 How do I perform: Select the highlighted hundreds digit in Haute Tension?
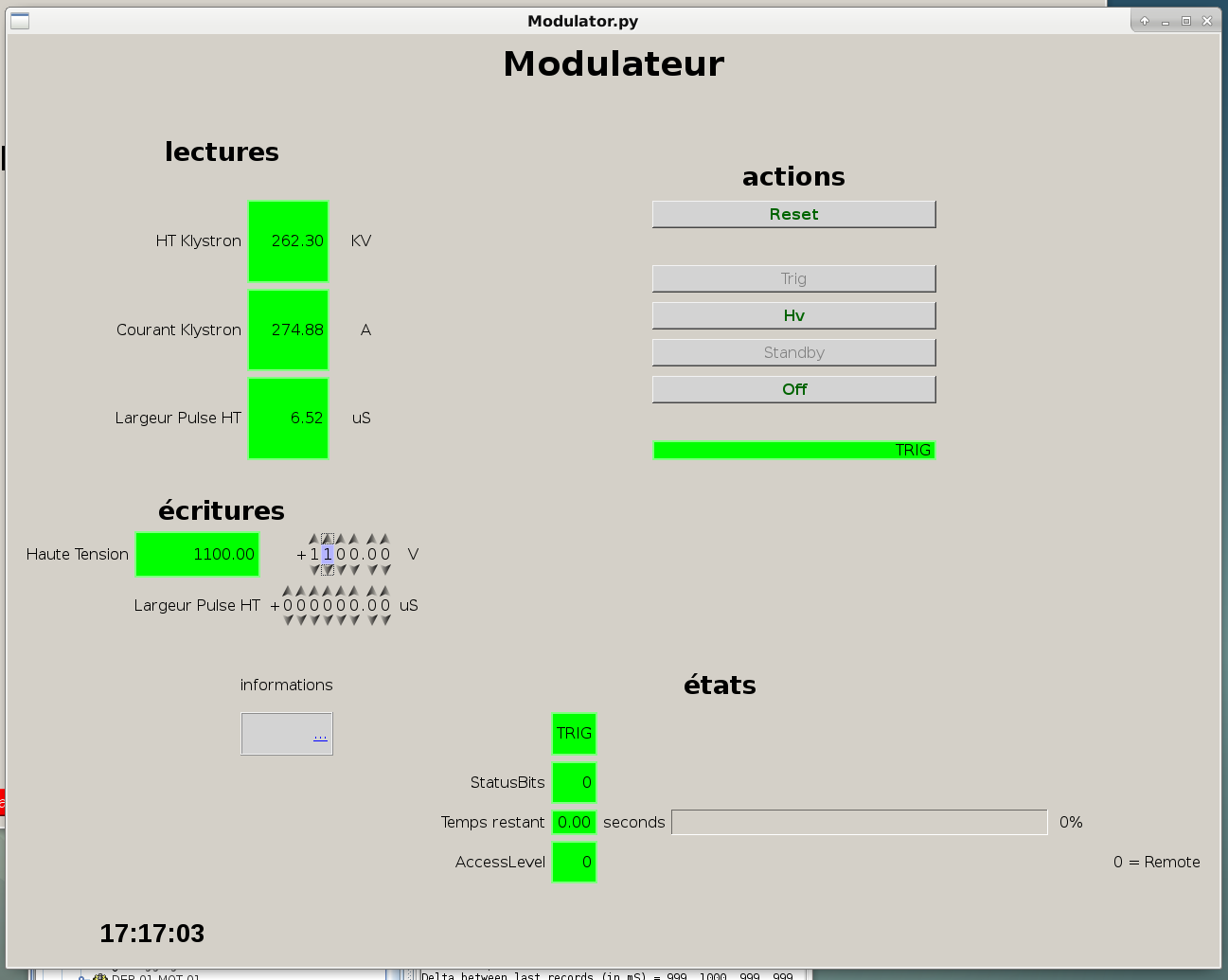[328, 555]
